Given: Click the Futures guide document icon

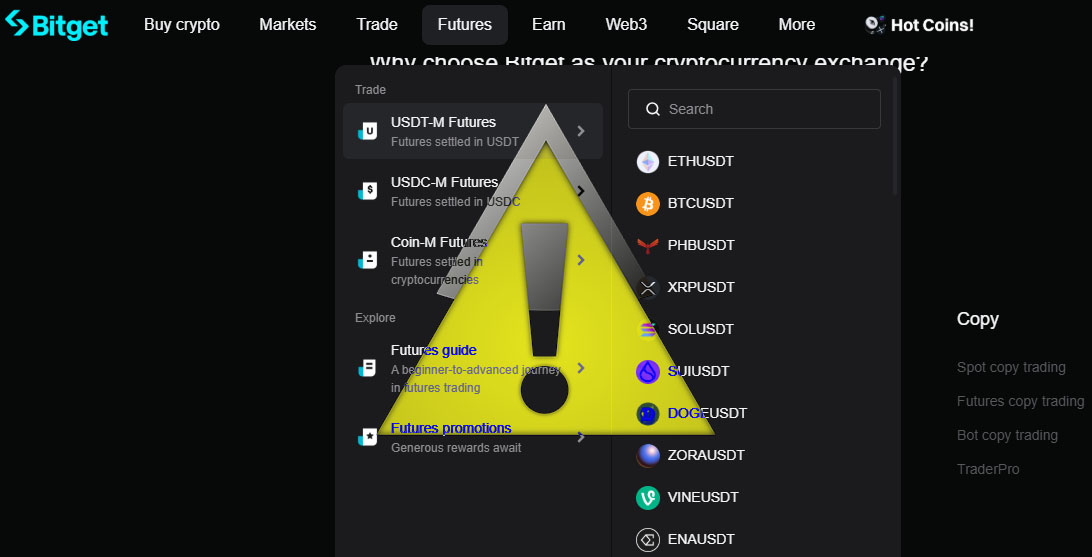Looking at the screenshot, I should (367, 368).
